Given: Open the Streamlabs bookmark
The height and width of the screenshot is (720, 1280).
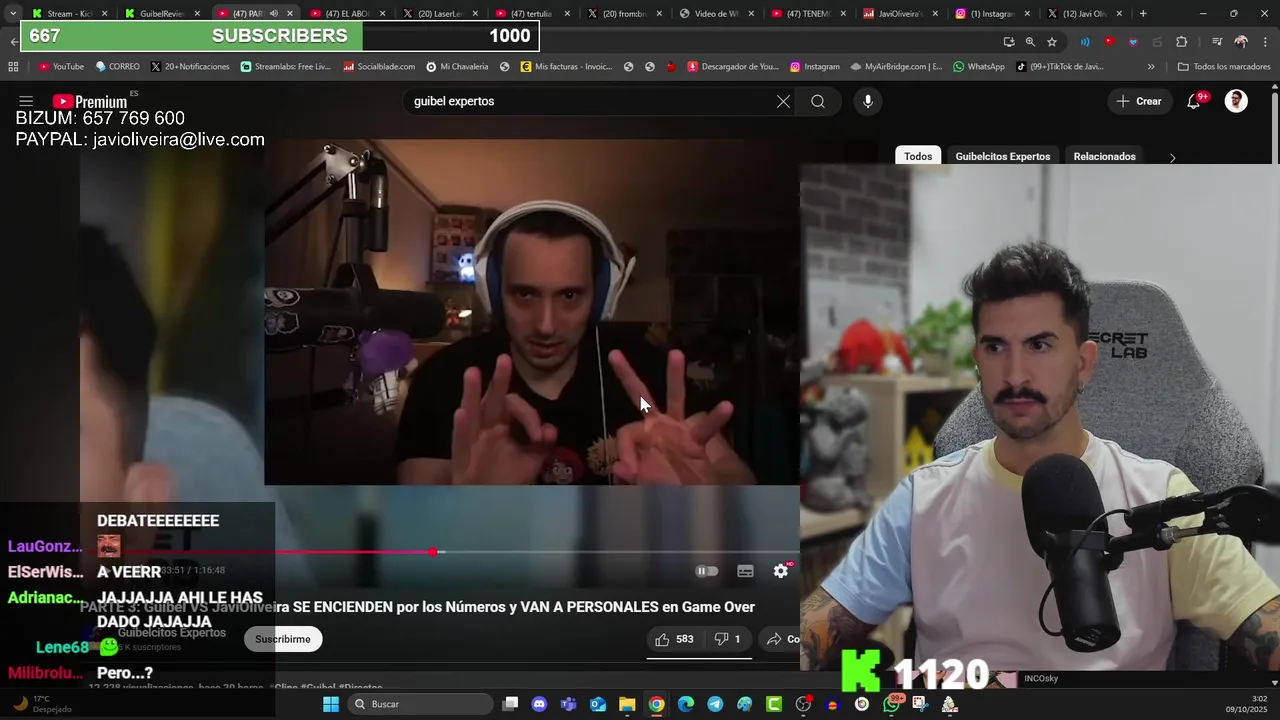Looking at the screenshot, I should pos(285,67).
